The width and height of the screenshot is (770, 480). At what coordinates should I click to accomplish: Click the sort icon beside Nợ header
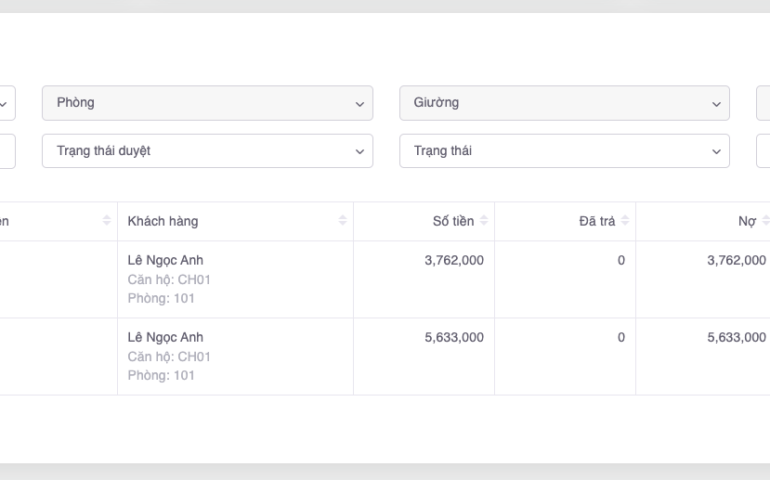click(x=765, y=221)
